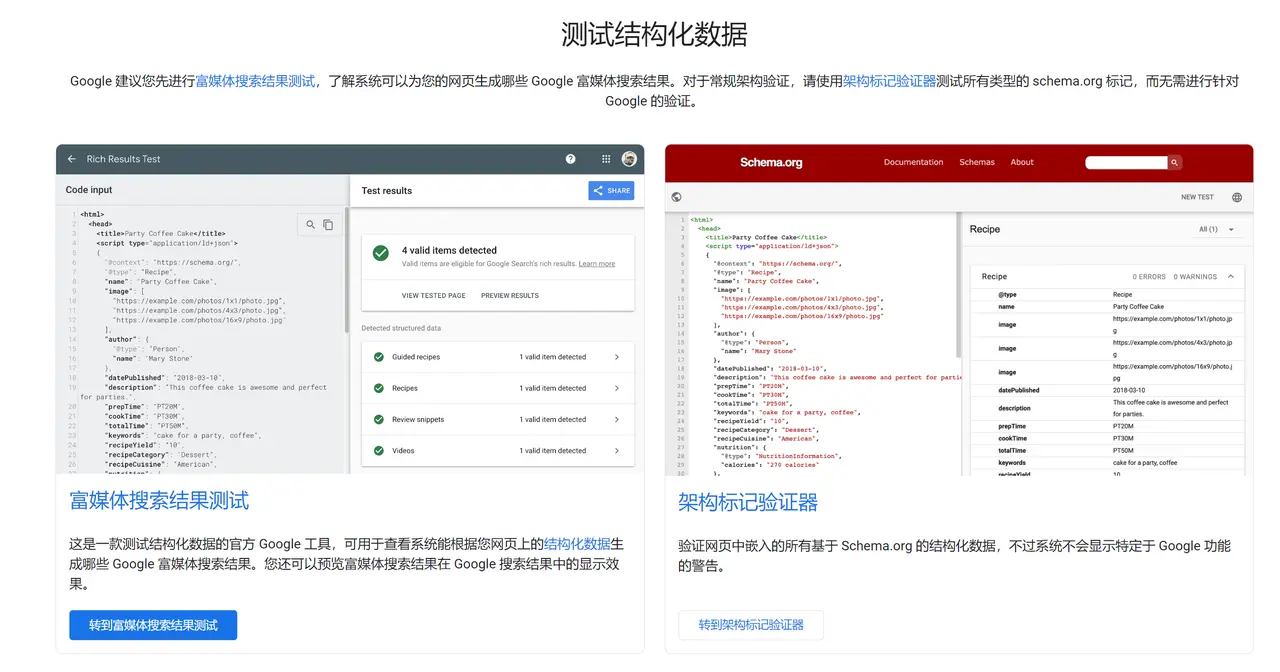Click the 测试结构化数据 page heading
Screen dimensions: 1280x672
(x=654, y=35)
